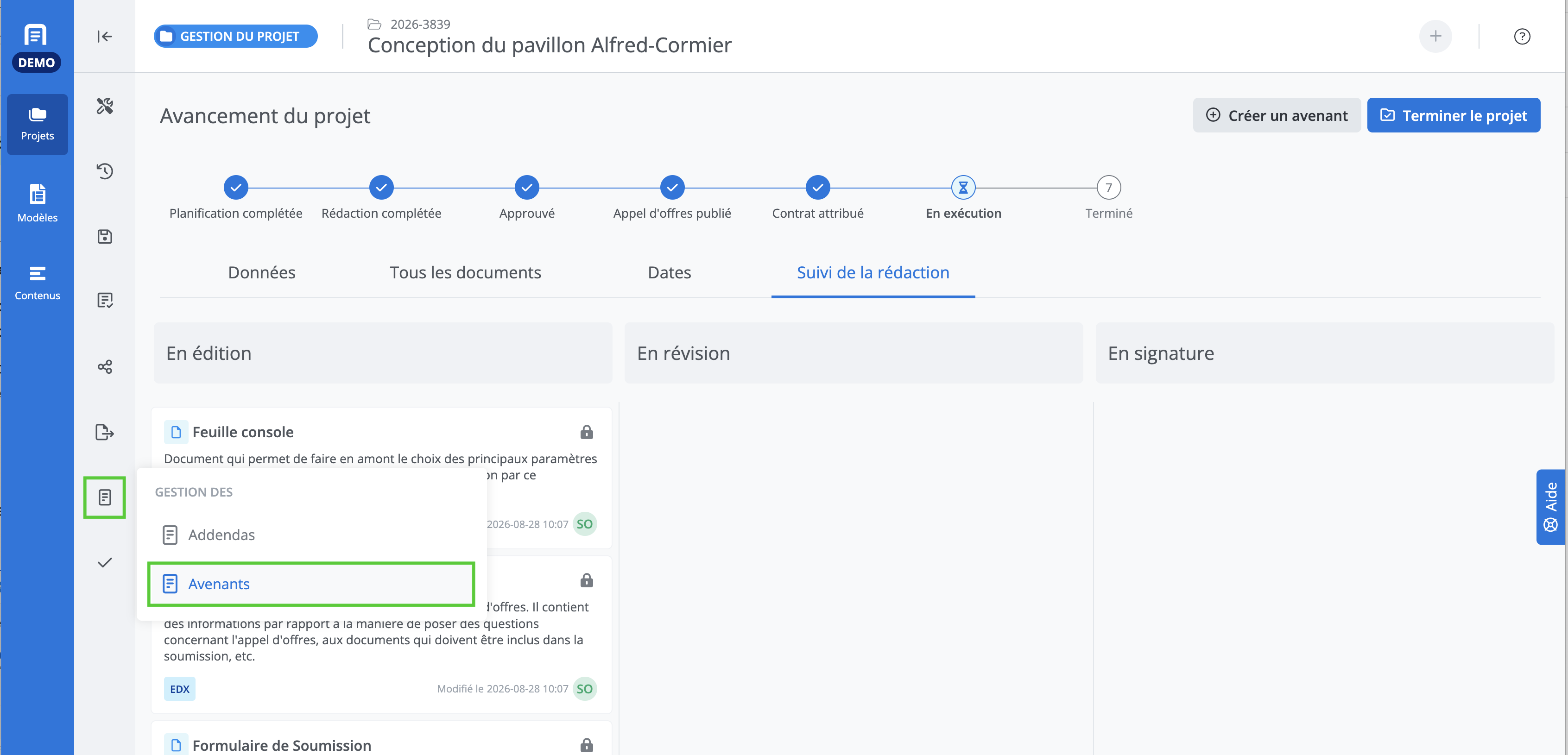
Task: Click the Créer un avenant button
Action: (x=1277, y=115)
